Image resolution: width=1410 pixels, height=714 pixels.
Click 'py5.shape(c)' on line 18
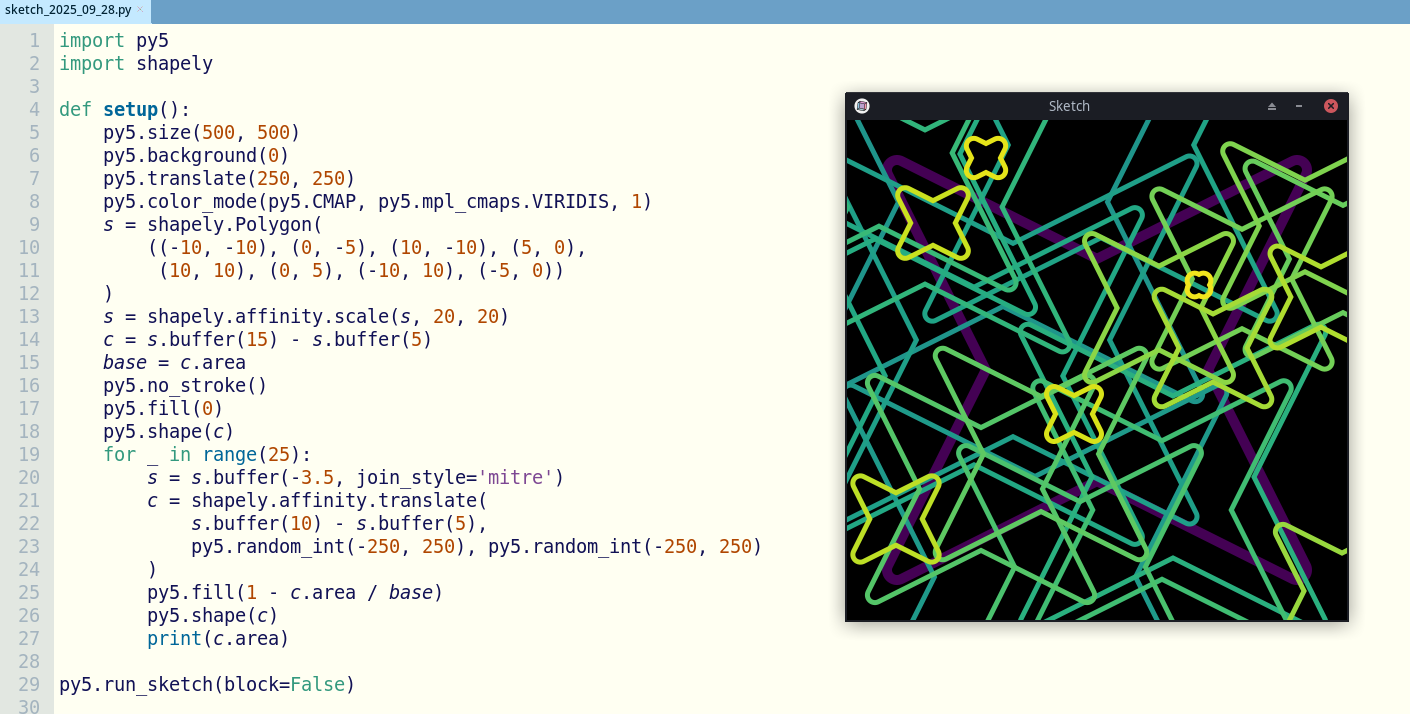click(169, 431)
